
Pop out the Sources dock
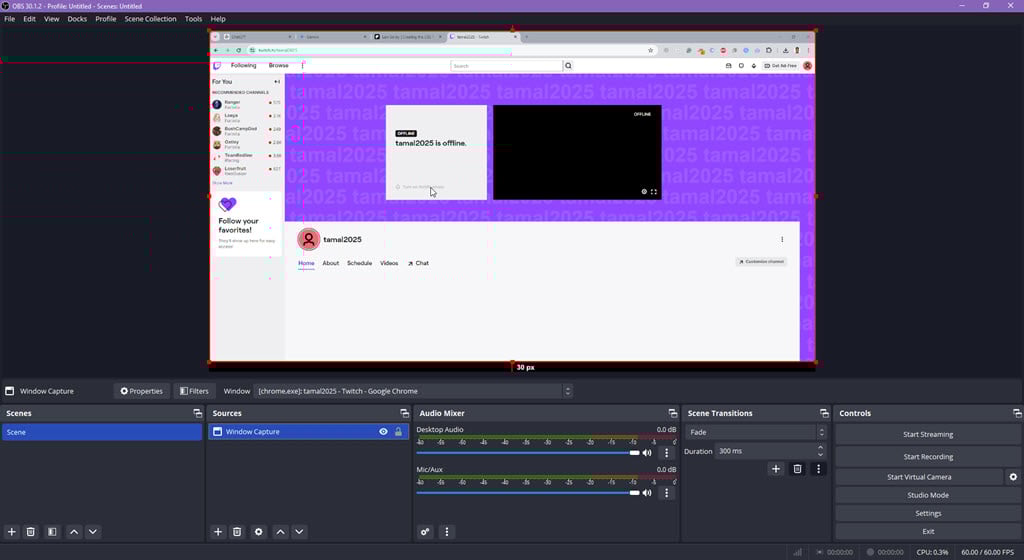[404, 413]
